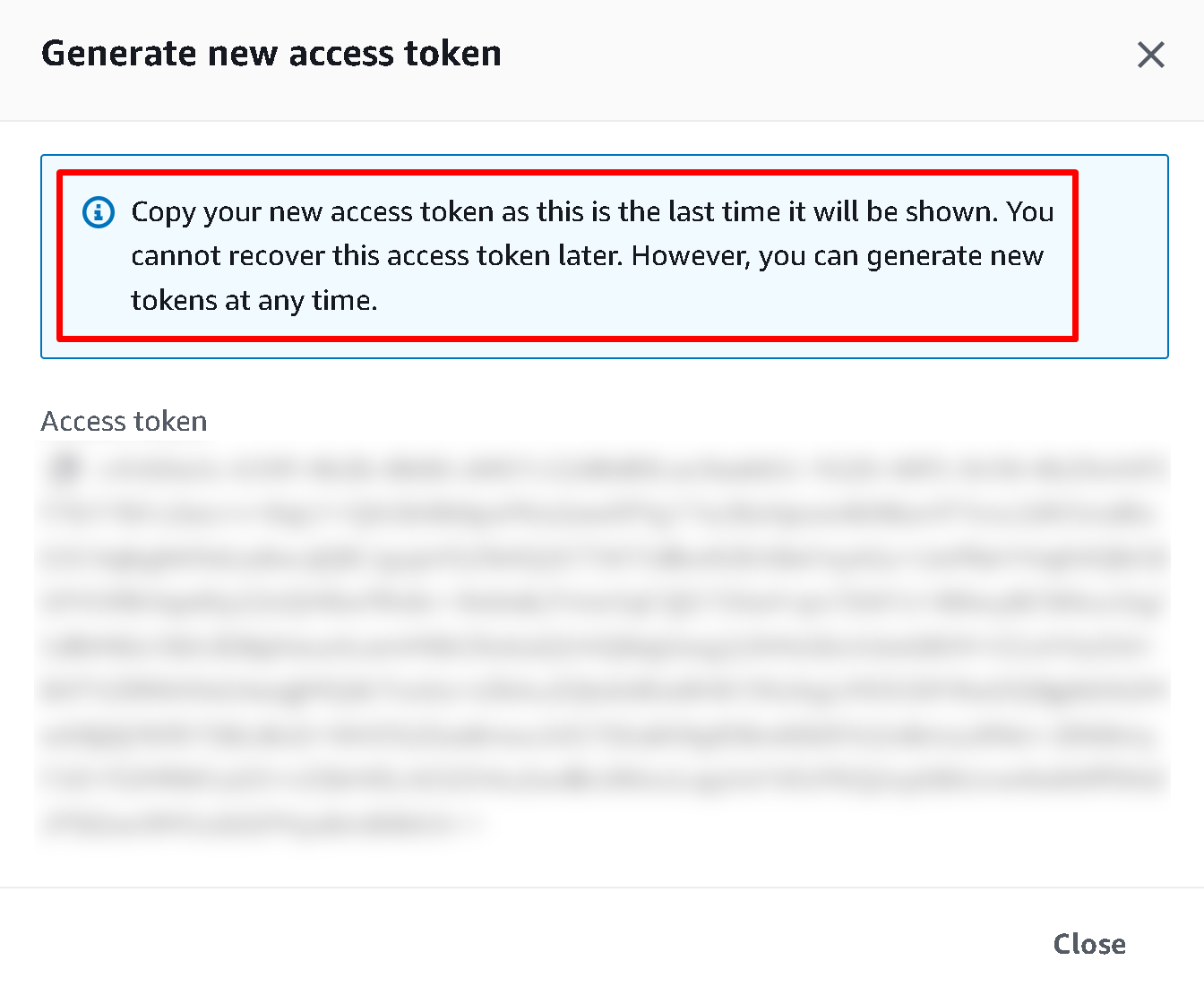Click the "tokens at any time." line
Image resolution: width=1204 pixels, height=995 pixels.
point(254,300)
